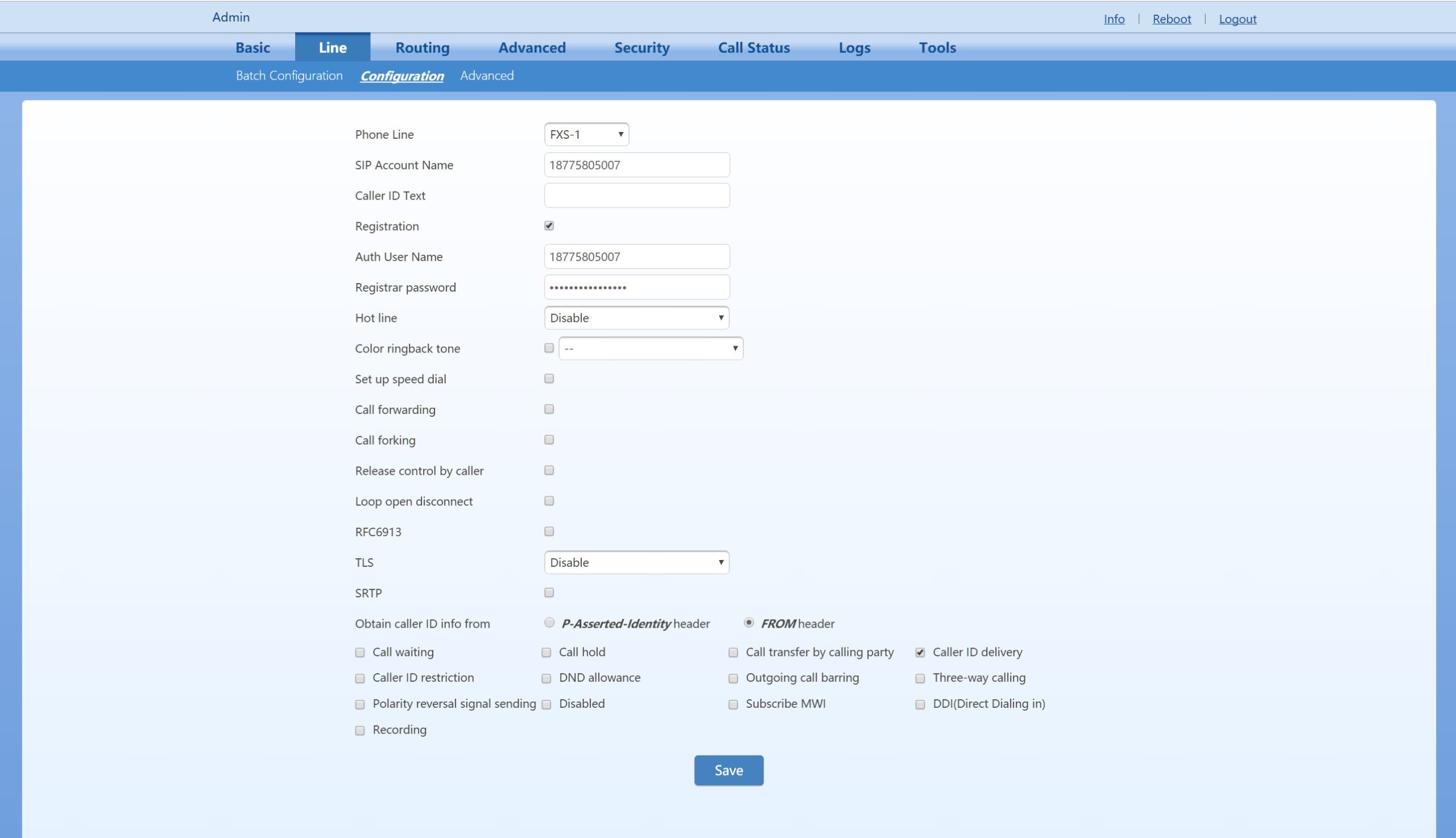The width and height of the screenshot is (1456, 838).
Task: Open the Color ringback tone dropdown
Action: point(651,348)
